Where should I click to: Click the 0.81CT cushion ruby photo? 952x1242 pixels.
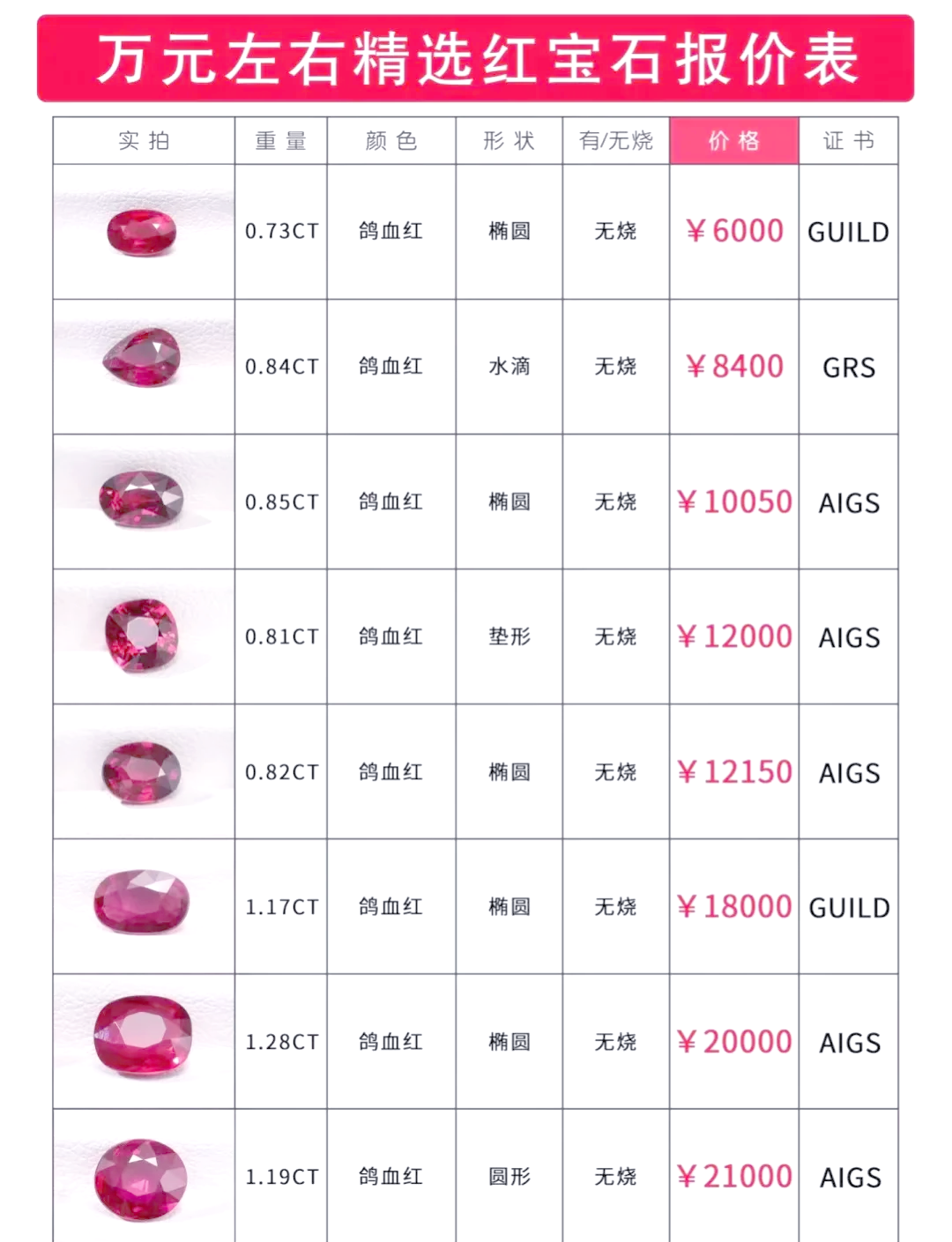(144, 636)
